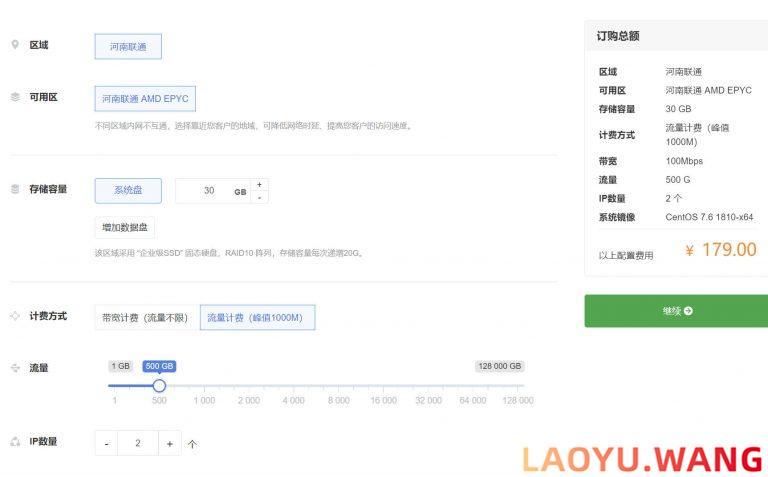768x477 pixels.
Task: Decrease IP count with minus button
Action: click(106, 443)
